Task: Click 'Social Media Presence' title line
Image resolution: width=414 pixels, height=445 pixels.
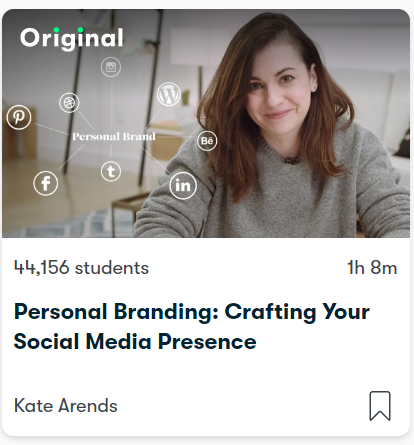Action: pyautogui.click(x=135, y=342)
